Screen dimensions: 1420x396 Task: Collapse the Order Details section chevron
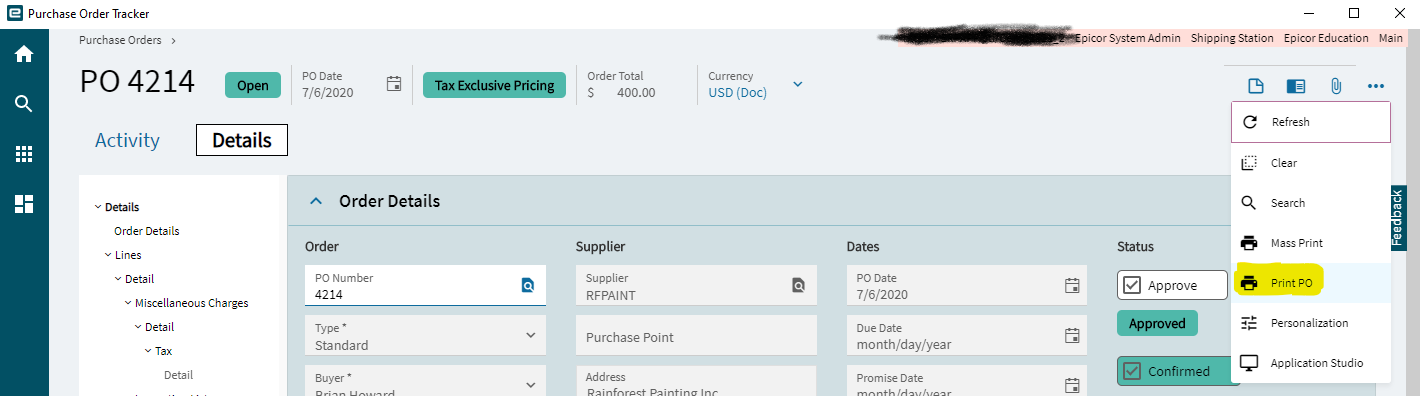pos(316,201)
